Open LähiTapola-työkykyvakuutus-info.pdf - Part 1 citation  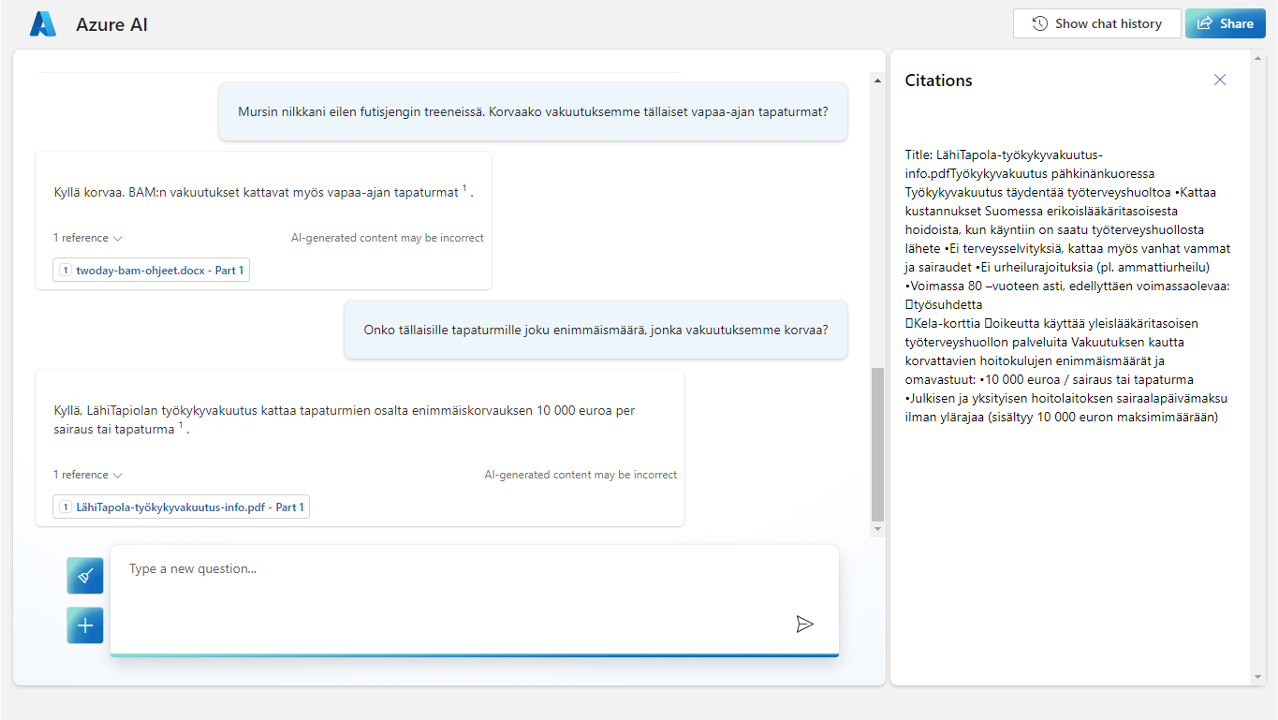(181, 507)
